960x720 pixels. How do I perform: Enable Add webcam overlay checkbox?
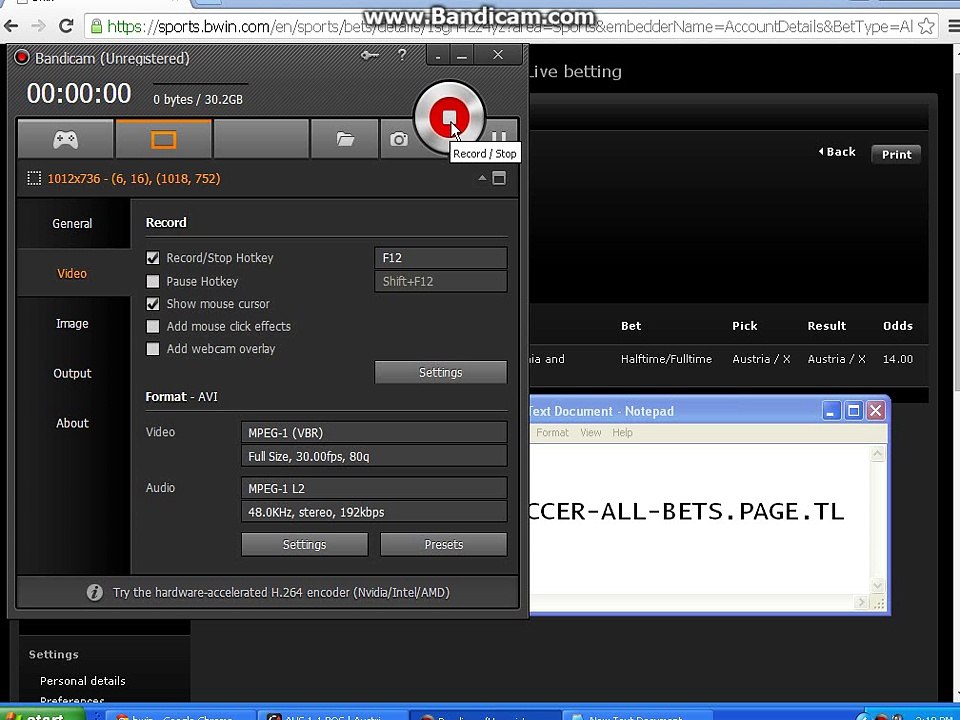pos(153,349)
